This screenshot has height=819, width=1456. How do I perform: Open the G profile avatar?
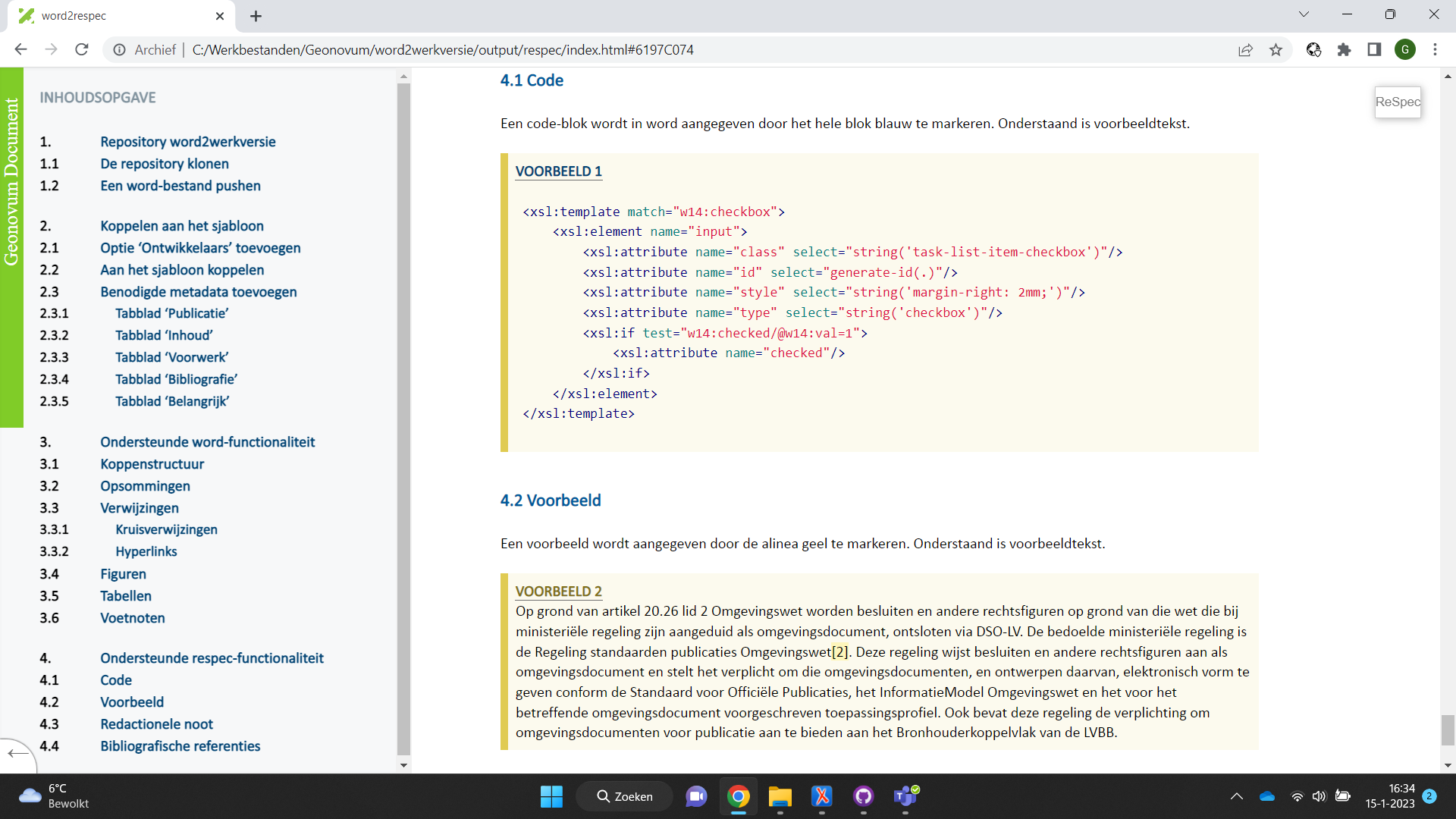click(x=1405, y=49)
